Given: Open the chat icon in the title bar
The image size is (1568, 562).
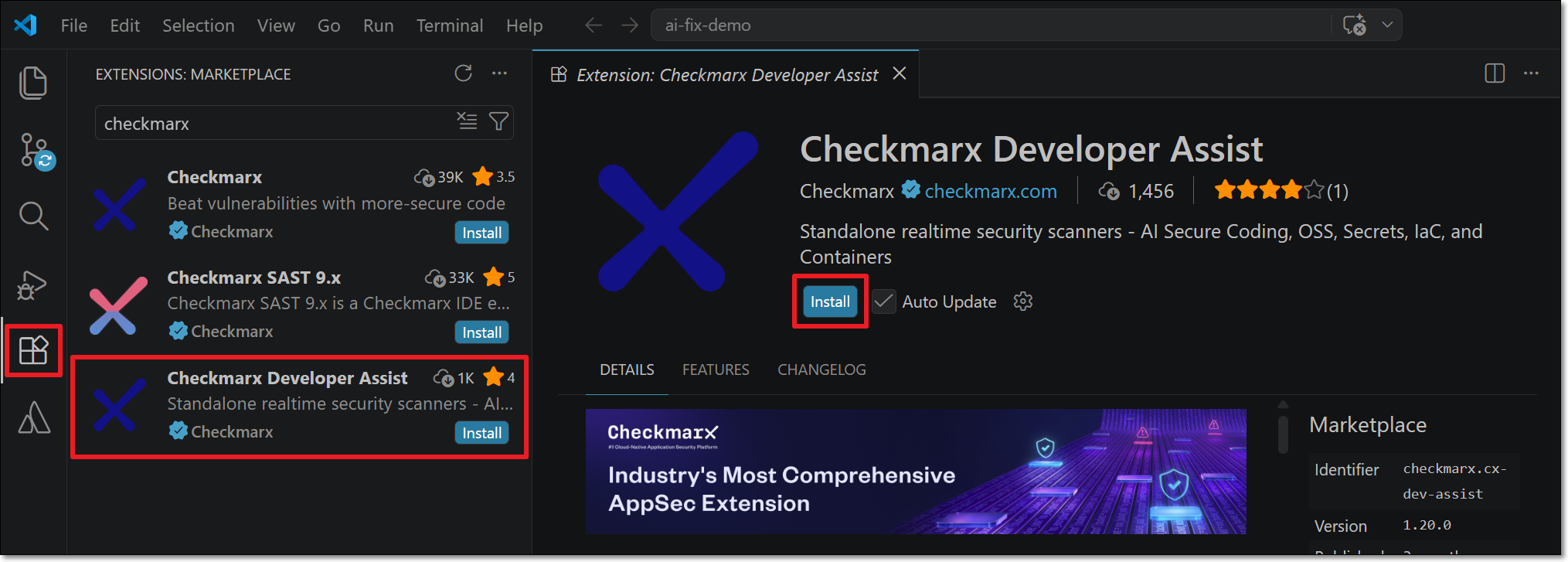Looking at the screenshot, I should coord(1354,25).
